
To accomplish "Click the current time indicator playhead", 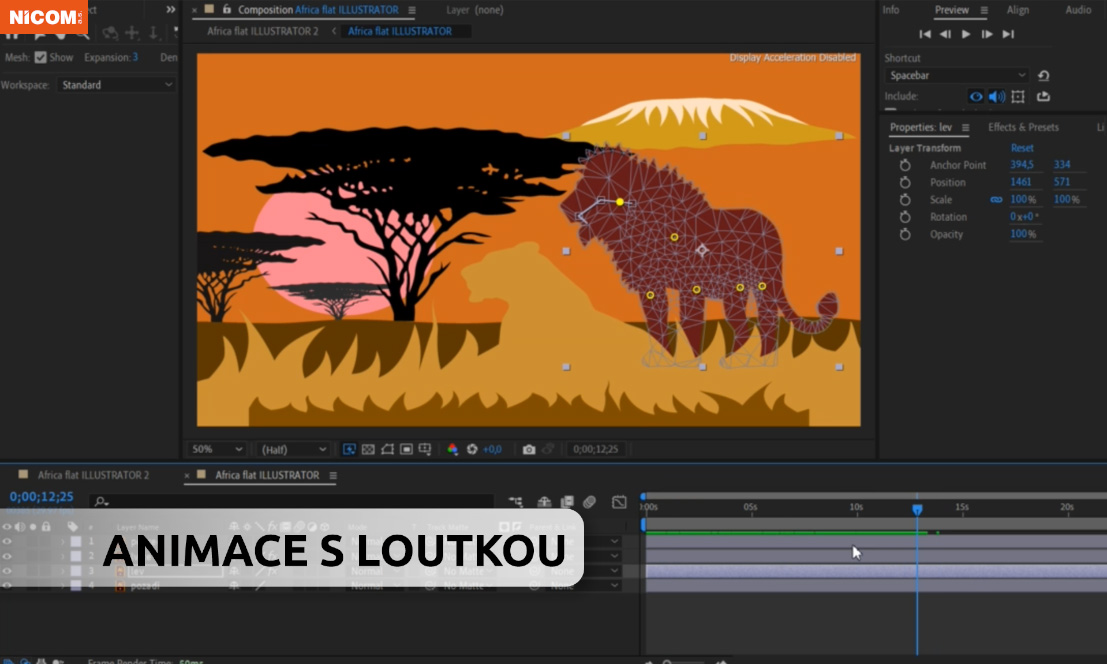I will (917, 509).
